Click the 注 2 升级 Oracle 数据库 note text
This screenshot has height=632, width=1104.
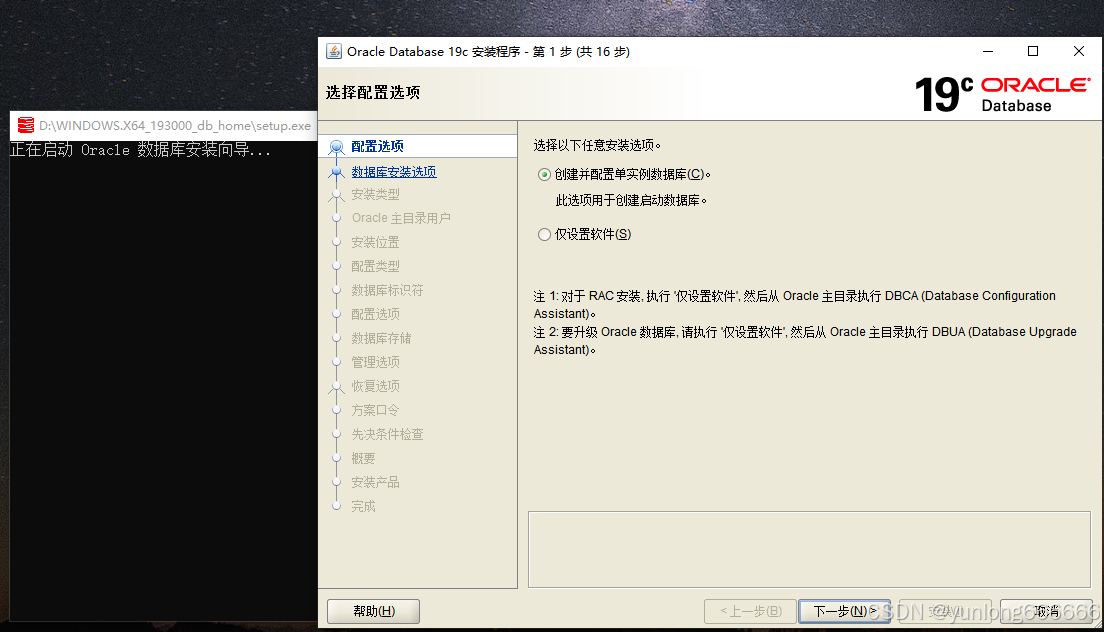coord(805,341)
